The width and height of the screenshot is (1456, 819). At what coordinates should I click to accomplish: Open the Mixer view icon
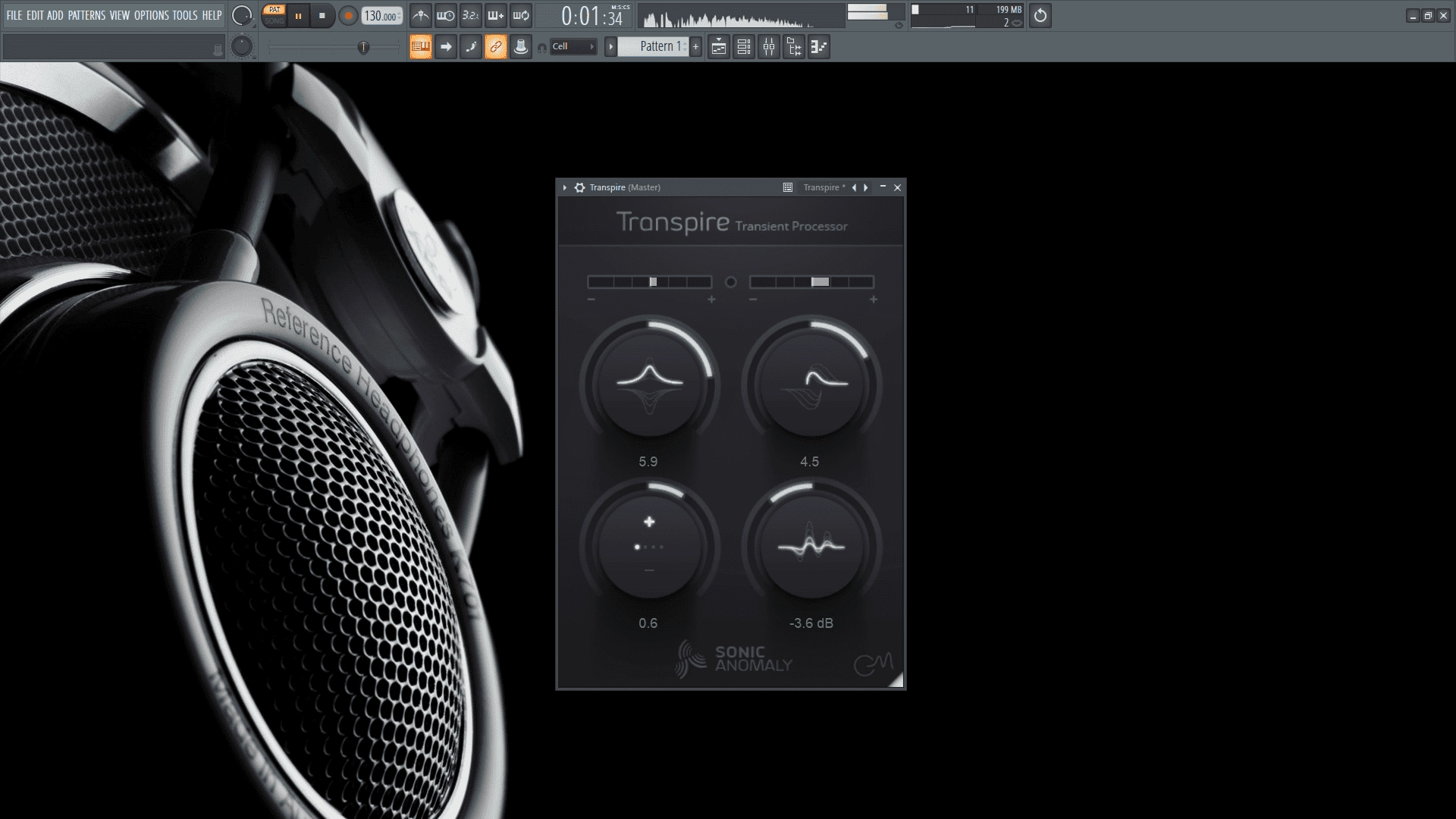769,47
